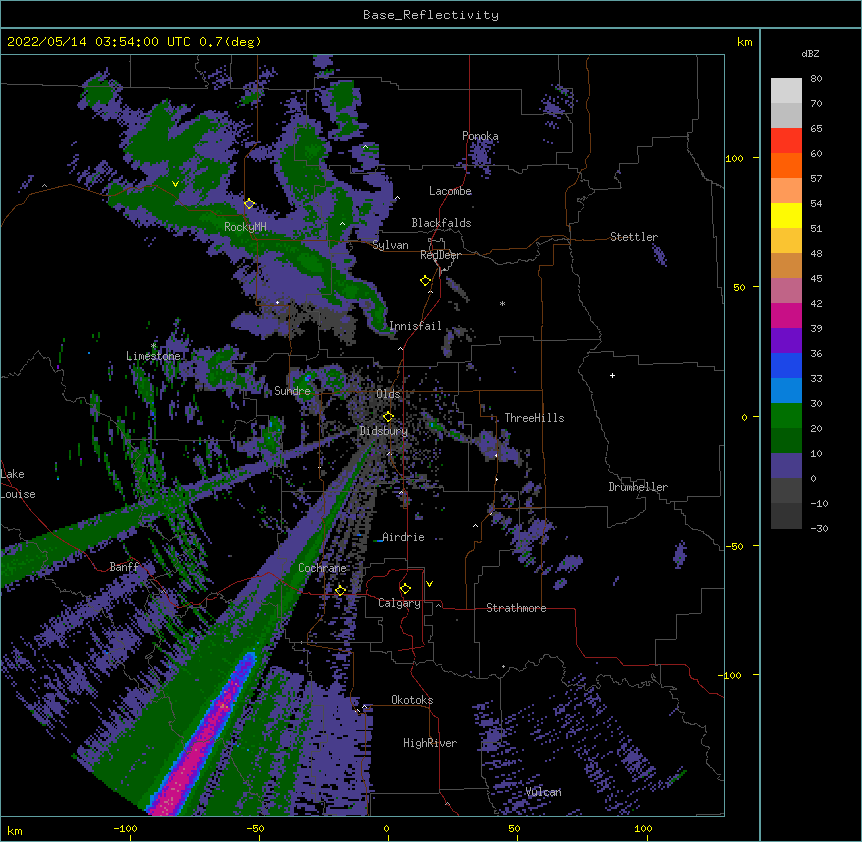This screenshot has width=862, height=842.
Task: Click the RockyMH label
Action: (245, 227)
